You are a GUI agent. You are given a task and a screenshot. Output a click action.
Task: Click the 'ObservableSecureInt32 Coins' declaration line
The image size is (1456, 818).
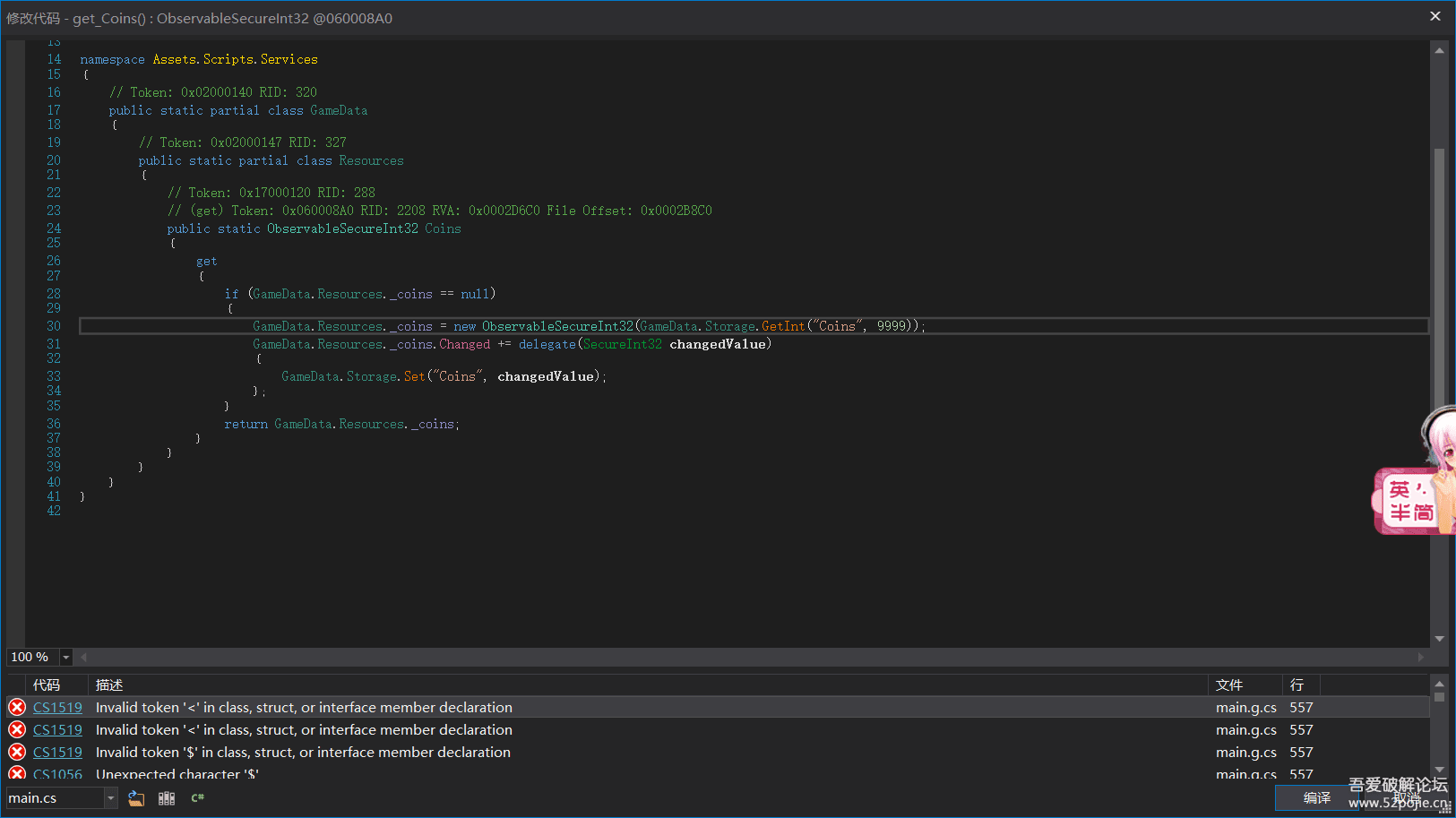coord(314,228)
